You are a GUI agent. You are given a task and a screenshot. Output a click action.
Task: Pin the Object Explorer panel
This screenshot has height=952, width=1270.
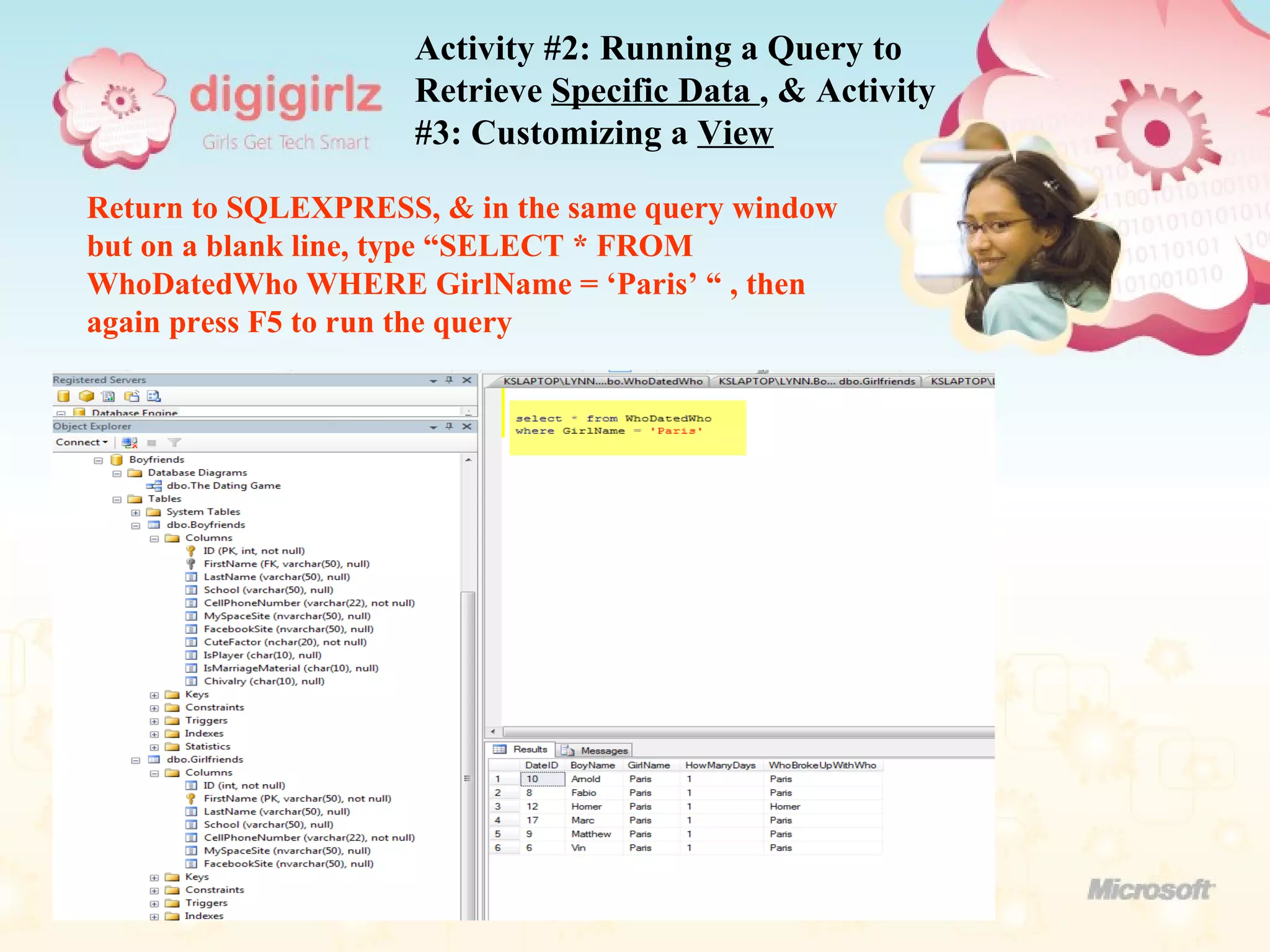[x=450, y=426]
